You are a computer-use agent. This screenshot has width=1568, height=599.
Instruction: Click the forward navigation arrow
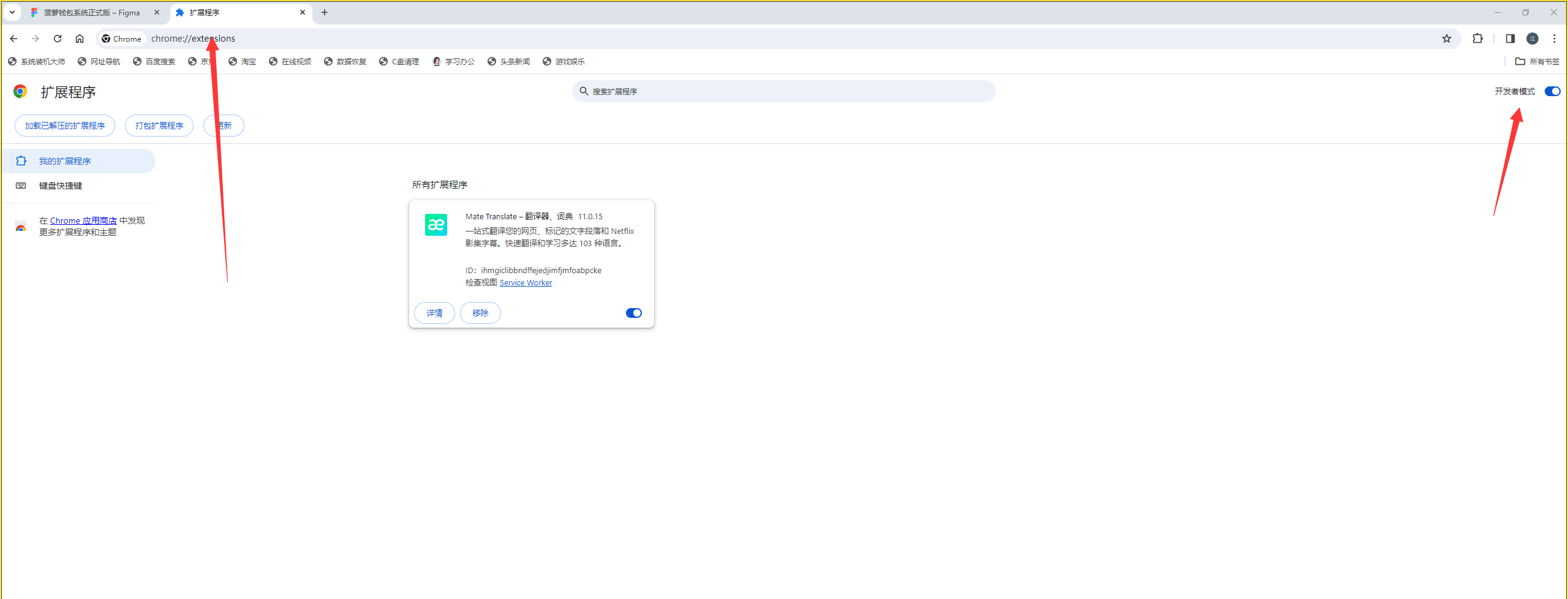36,39
